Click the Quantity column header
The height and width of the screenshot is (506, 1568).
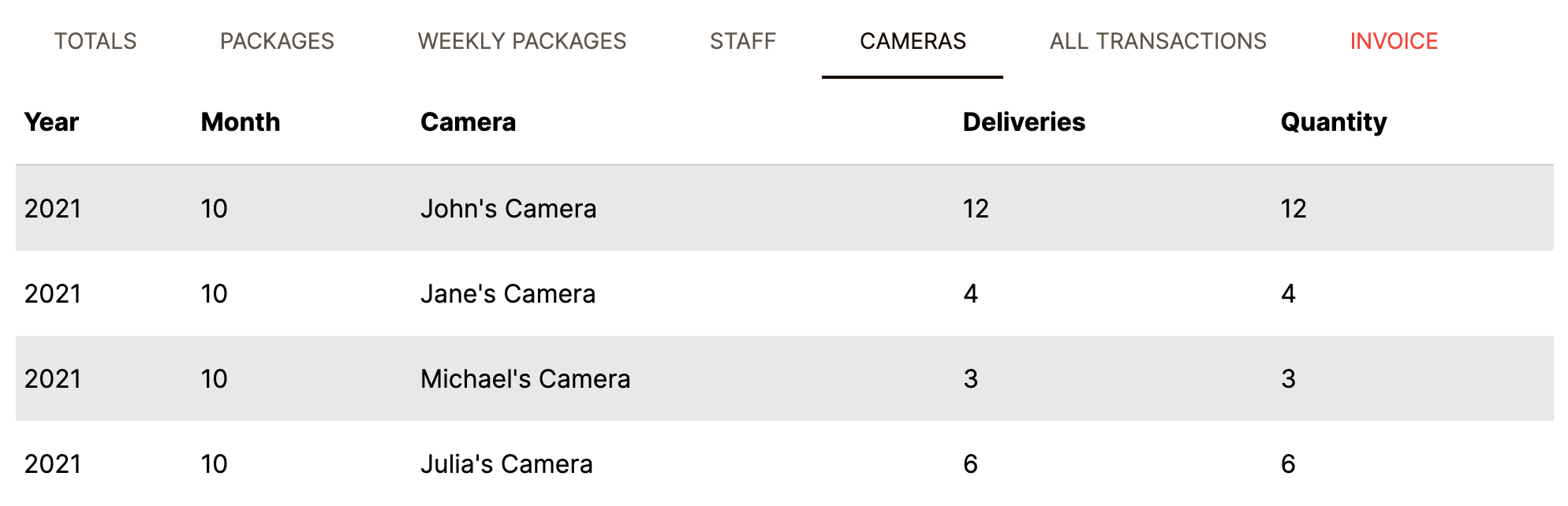1334,122
